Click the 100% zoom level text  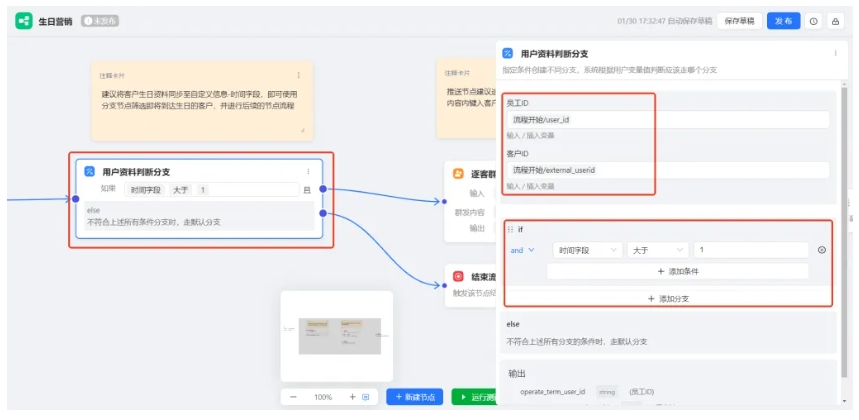323,397
